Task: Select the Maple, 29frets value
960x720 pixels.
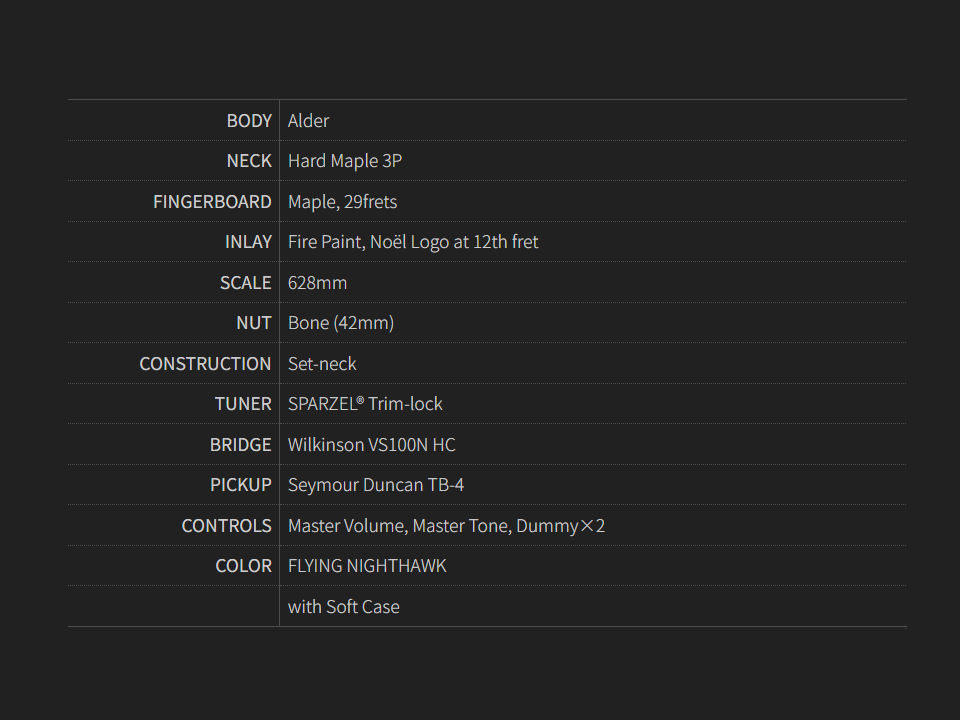Action: 342,202
